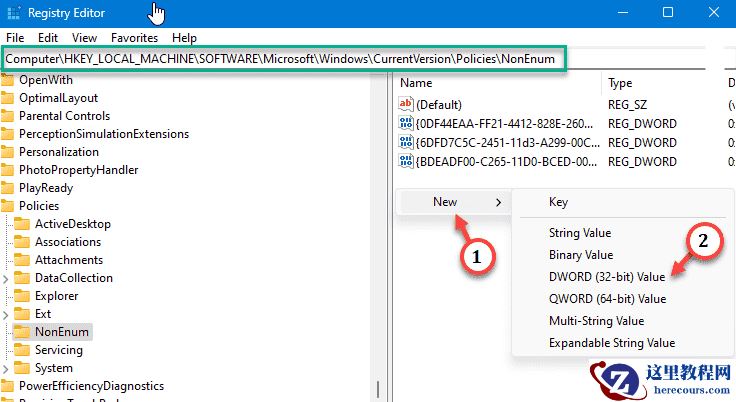The height and width of the screenshot is (402, 736).
Task: Click the System folder icon
Action: 22,368
